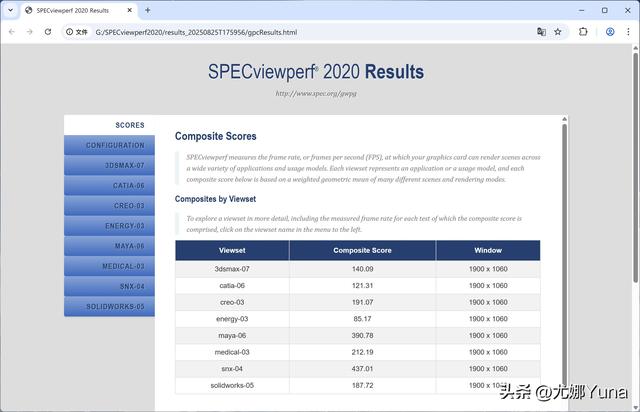Screen dimensions: 640x412
Task: Click the Composite Scores heading
Action: (x=216, y=136)
